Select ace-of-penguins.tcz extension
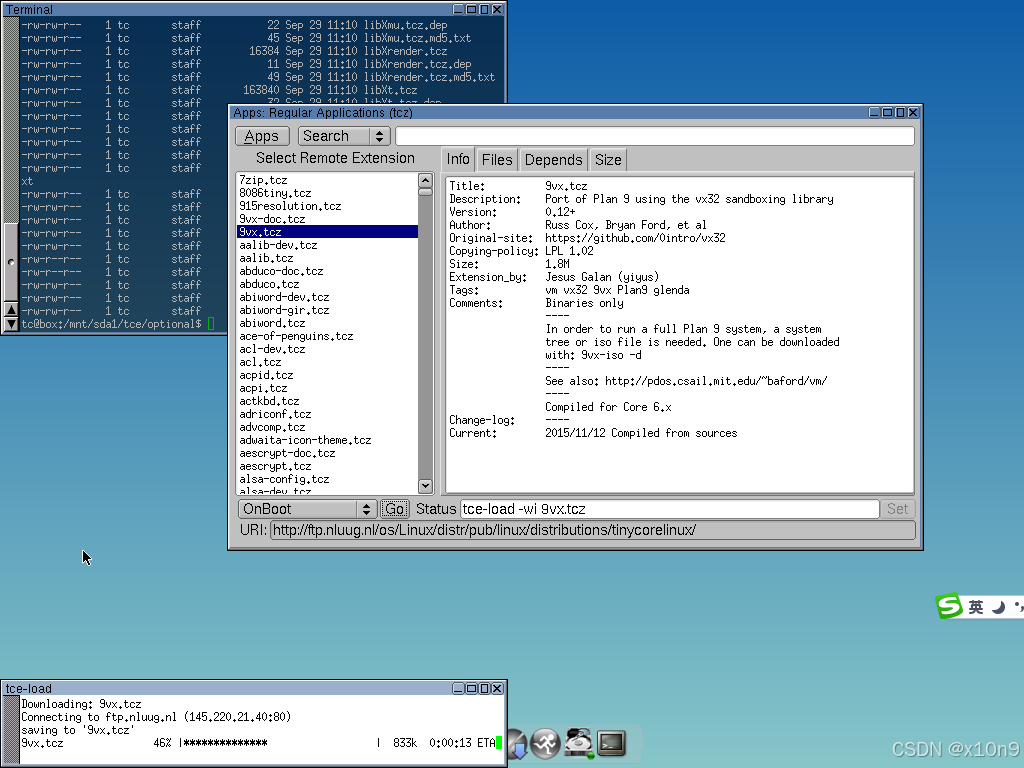The height and width of the screenshot is (768, 1024). pos(327,336)
